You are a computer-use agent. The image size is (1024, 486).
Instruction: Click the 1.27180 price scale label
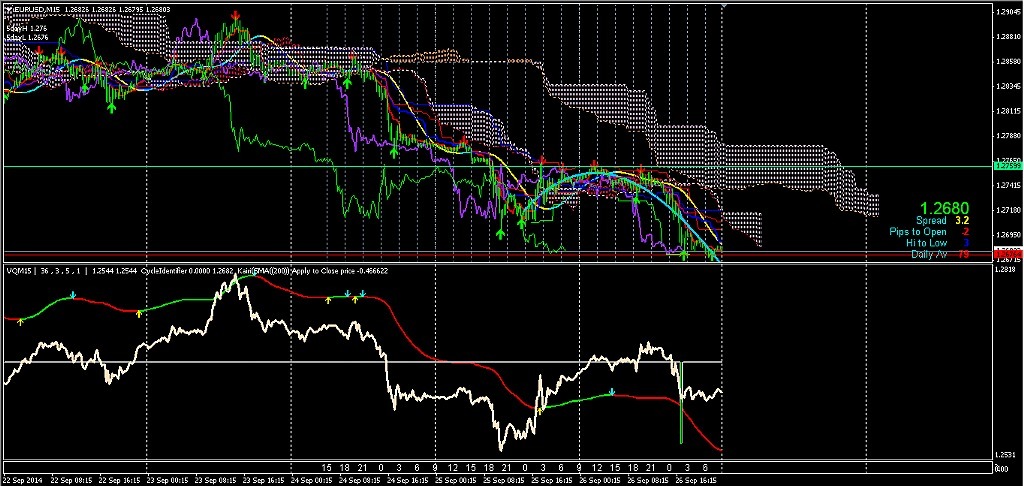(x=1006, y=210)
